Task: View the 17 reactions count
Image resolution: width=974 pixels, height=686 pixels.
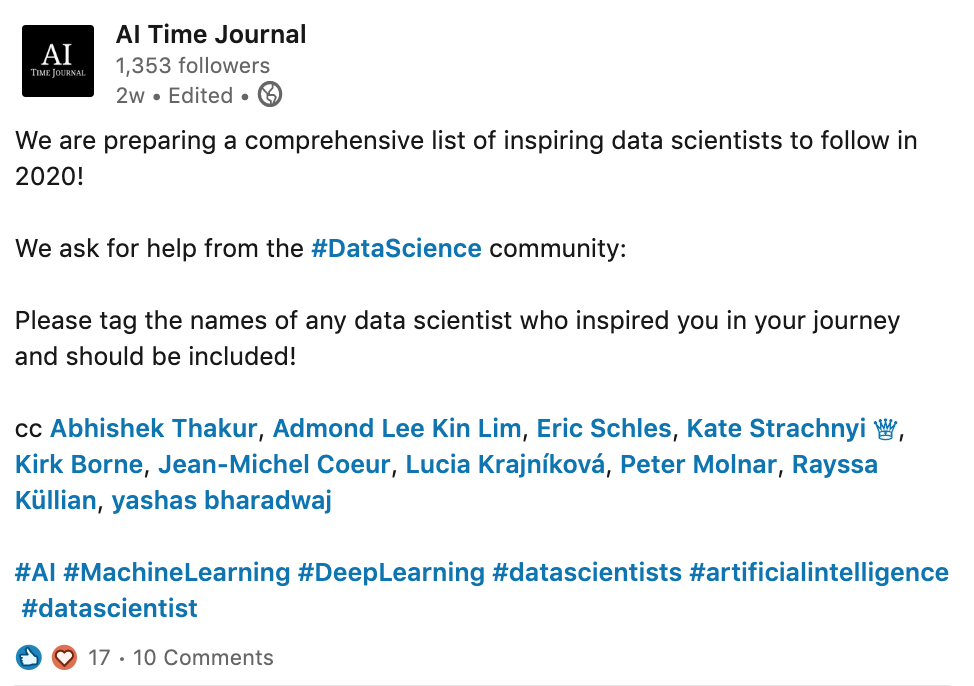Action: pos(99,657)
